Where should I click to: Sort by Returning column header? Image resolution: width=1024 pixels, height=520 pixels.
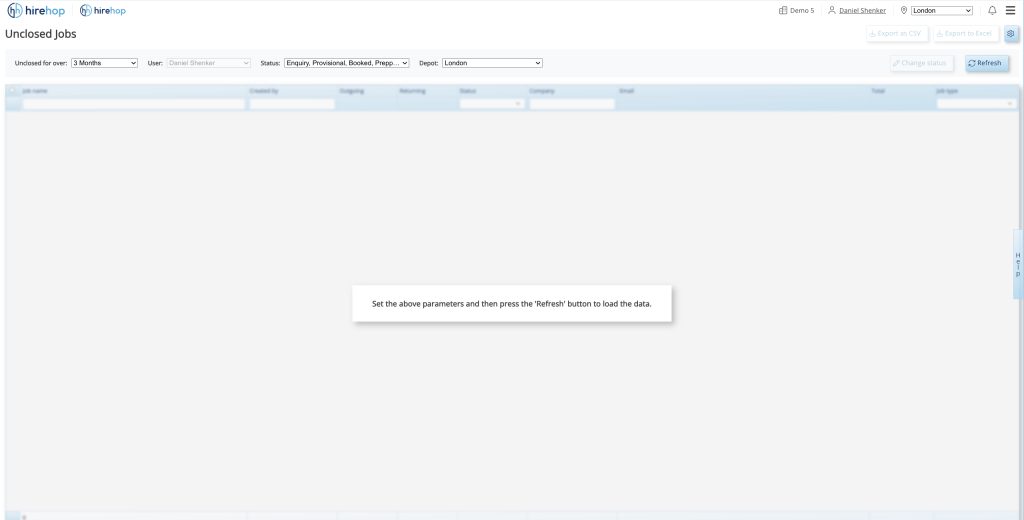(x=413, y=91)
